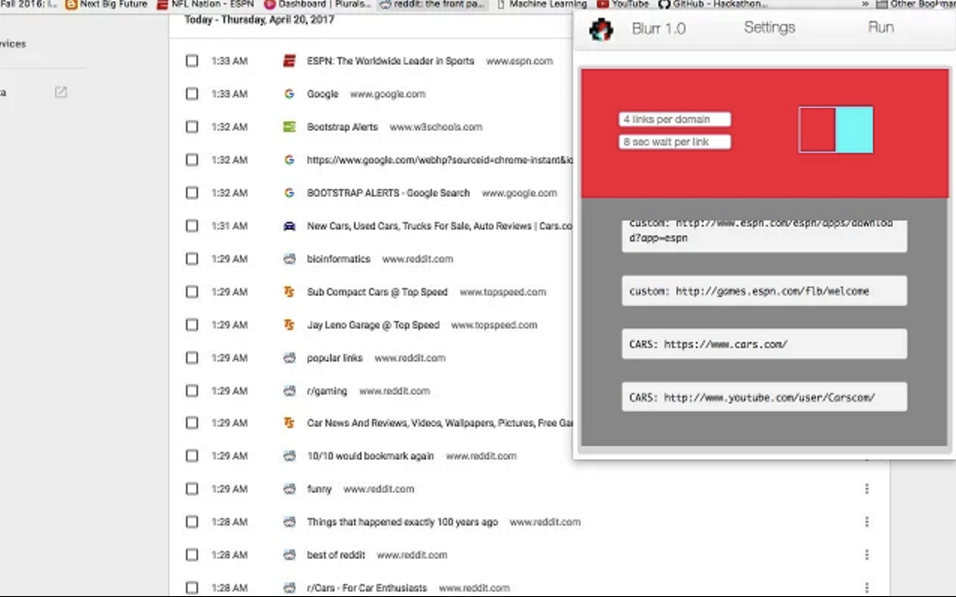Screen dimensions: 956x597
Task: Open 'Jay Leno Garage @ Top Speed' link
Action: (x=373, y=324)
